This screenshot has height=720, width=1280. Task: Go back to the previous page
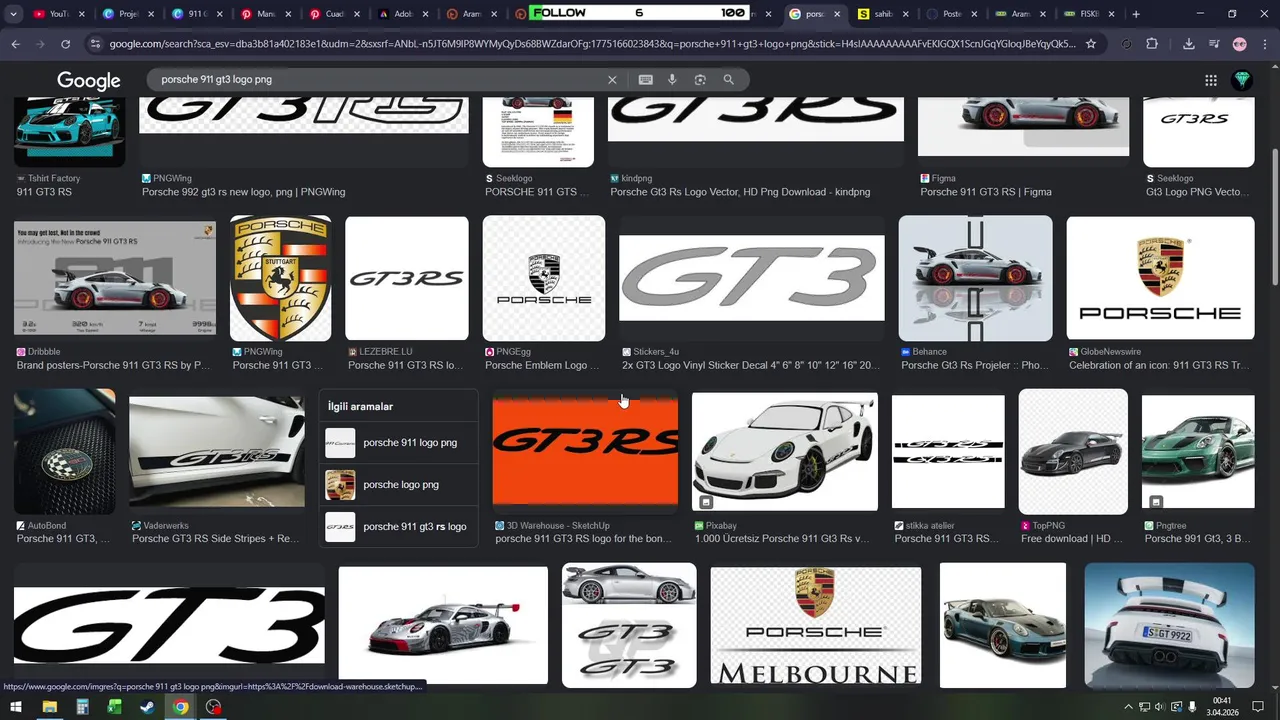click(x=15, y=44)
